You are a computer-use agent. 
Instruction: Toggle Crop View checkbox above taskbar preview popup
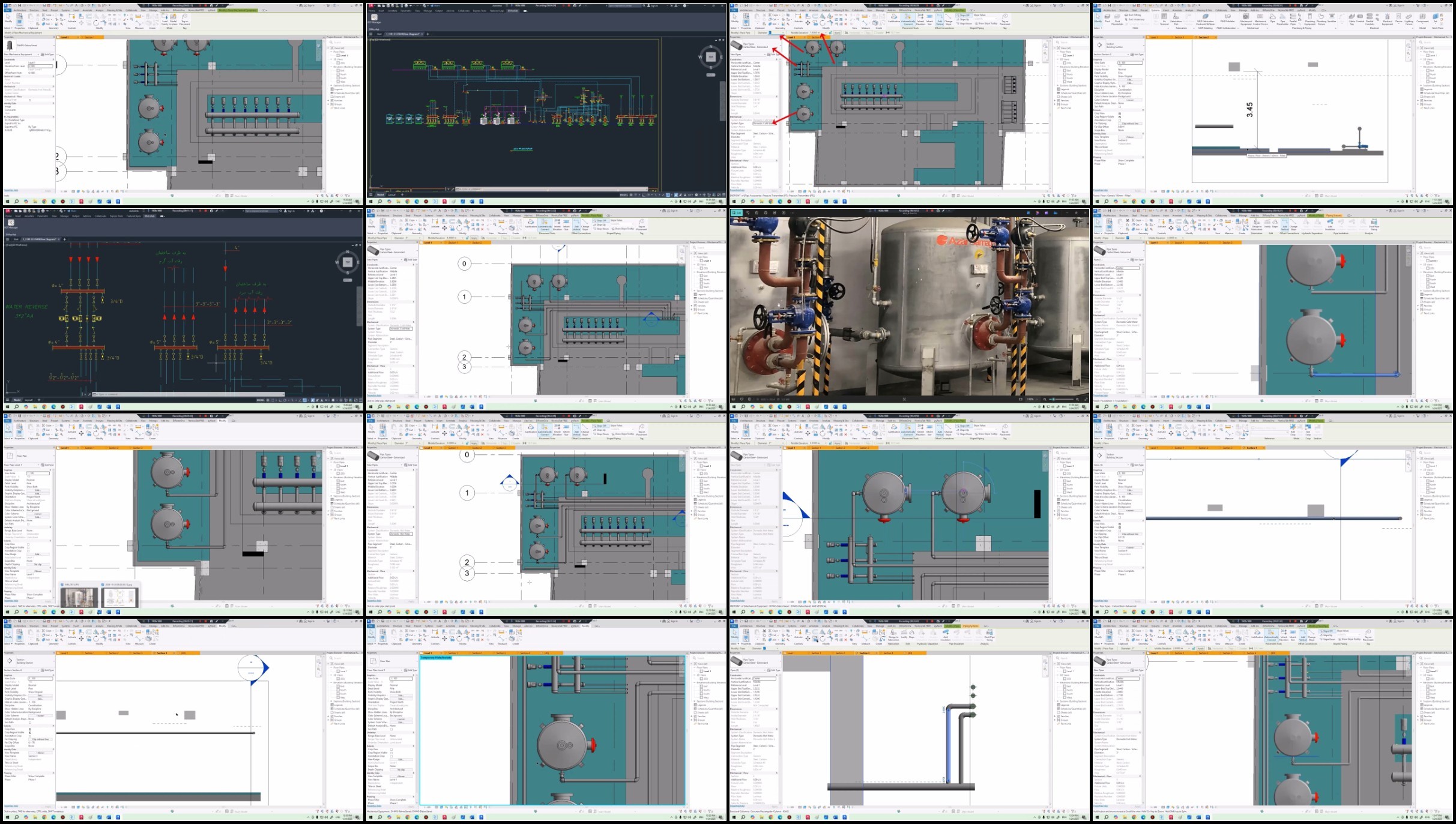28,544
